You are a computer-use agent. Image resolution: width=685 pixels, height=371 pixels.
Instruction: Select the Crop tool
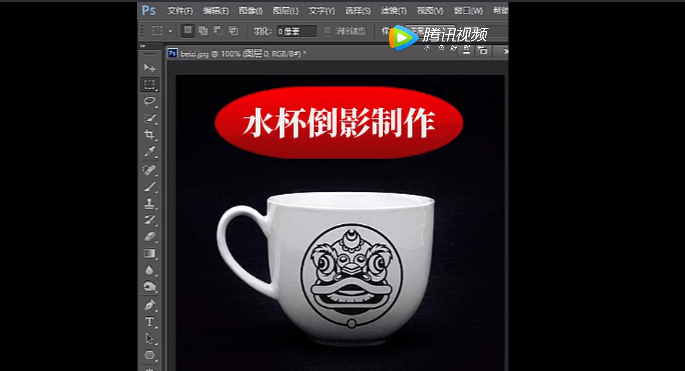[149, 135]
